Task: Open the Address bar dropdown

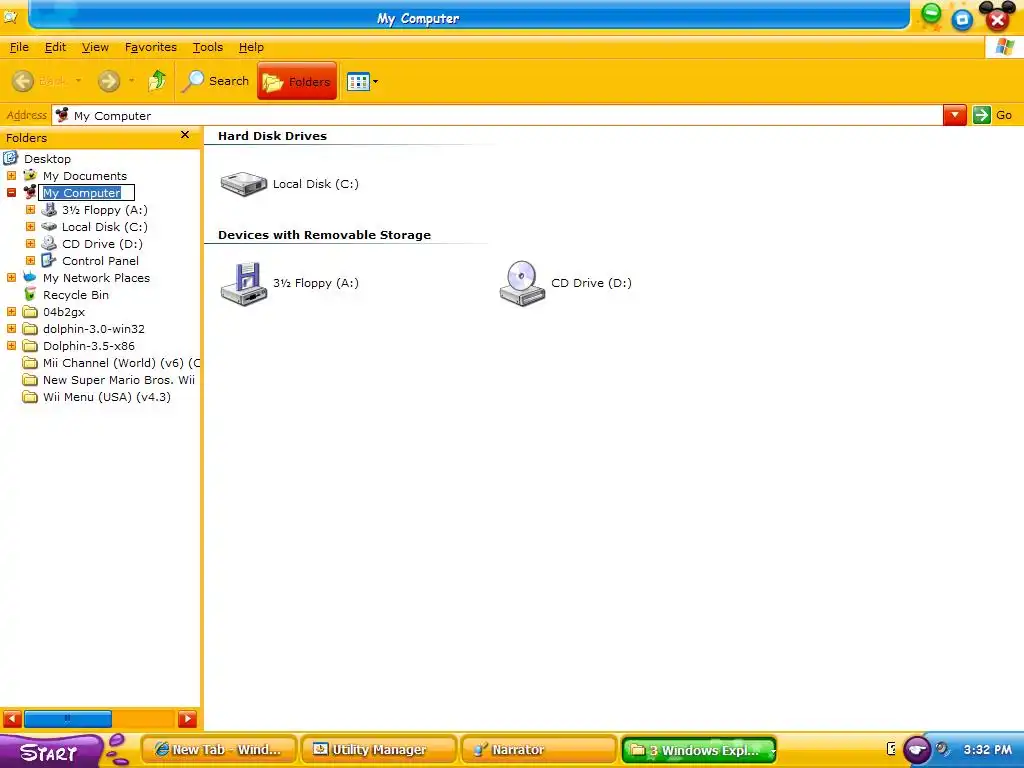Action: (955, 116)
